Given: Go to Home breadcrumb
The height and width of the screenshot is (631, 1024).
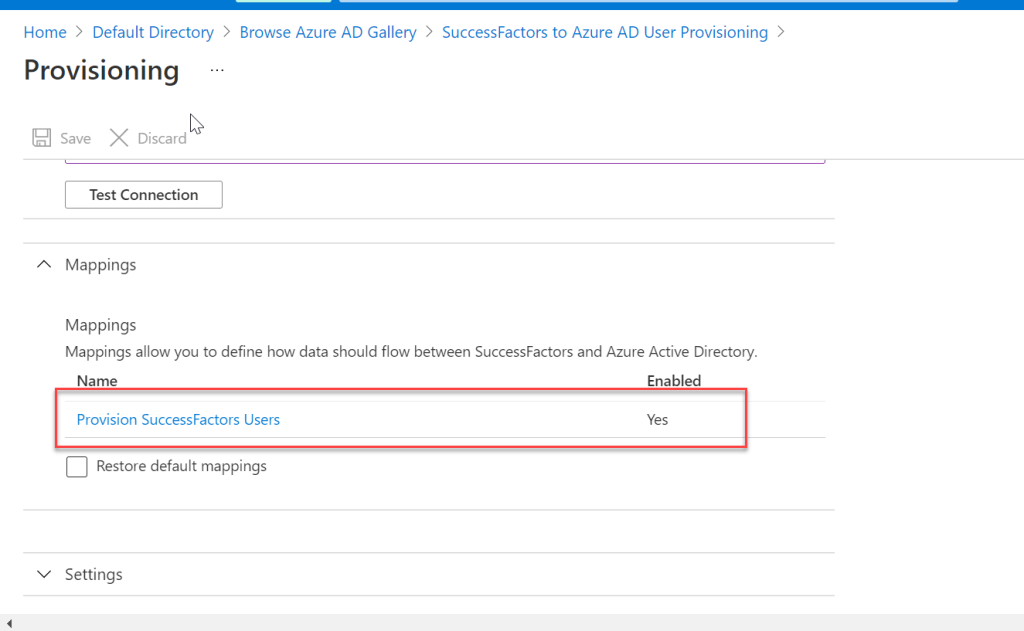Looking at the screenshot, I should click(x=45, y=32).
